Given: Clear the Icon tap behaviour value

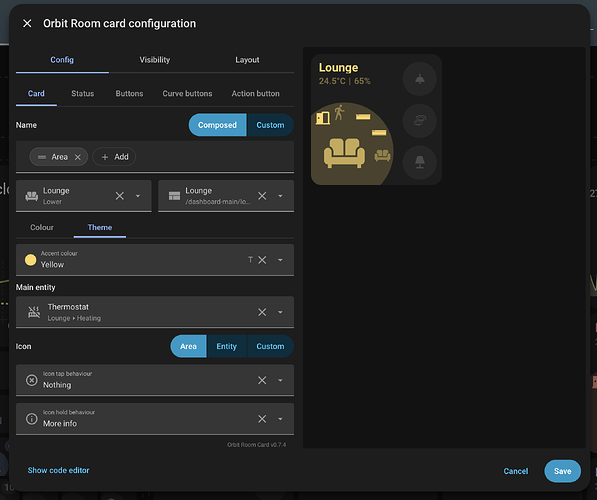Looking at the screenshot, I should coord(262,380).
